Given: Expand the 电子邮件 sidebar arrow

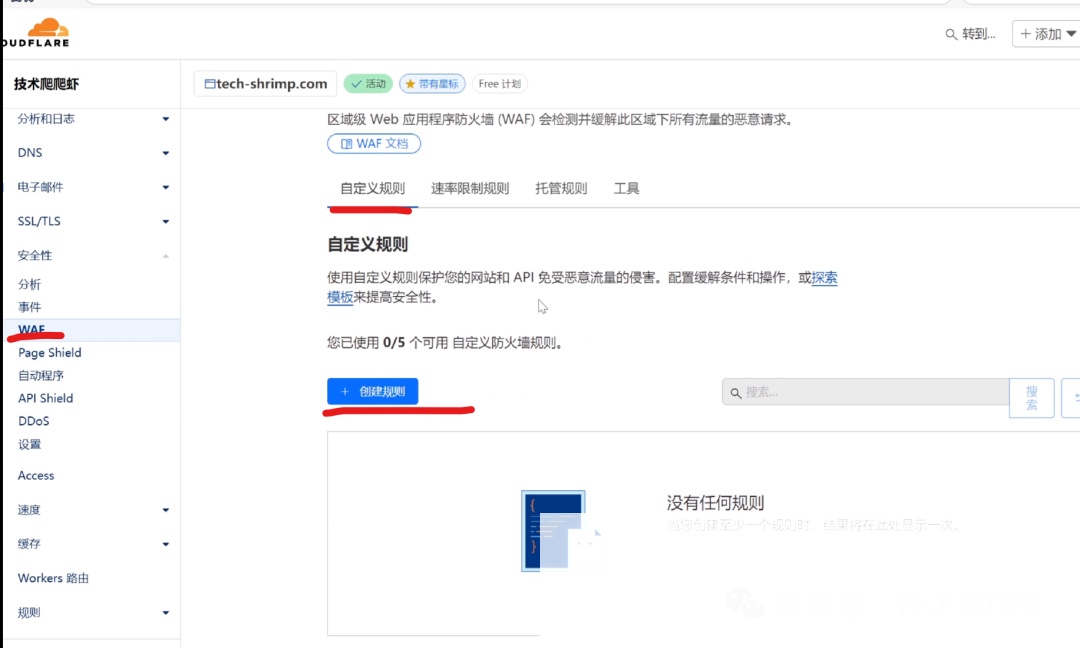Looking at the screenshot, I should 165,187.
